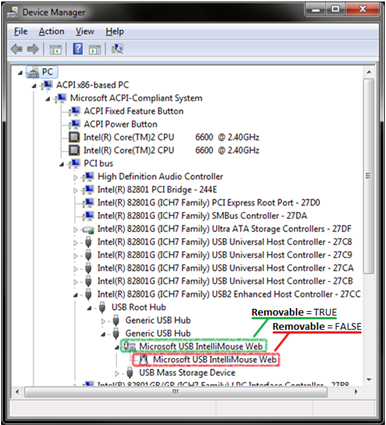The height and width of the screenshot is (425, 386).
Task: Expand USB Universal Host Controller 27C8 node
Action: (x=75, y=243)
